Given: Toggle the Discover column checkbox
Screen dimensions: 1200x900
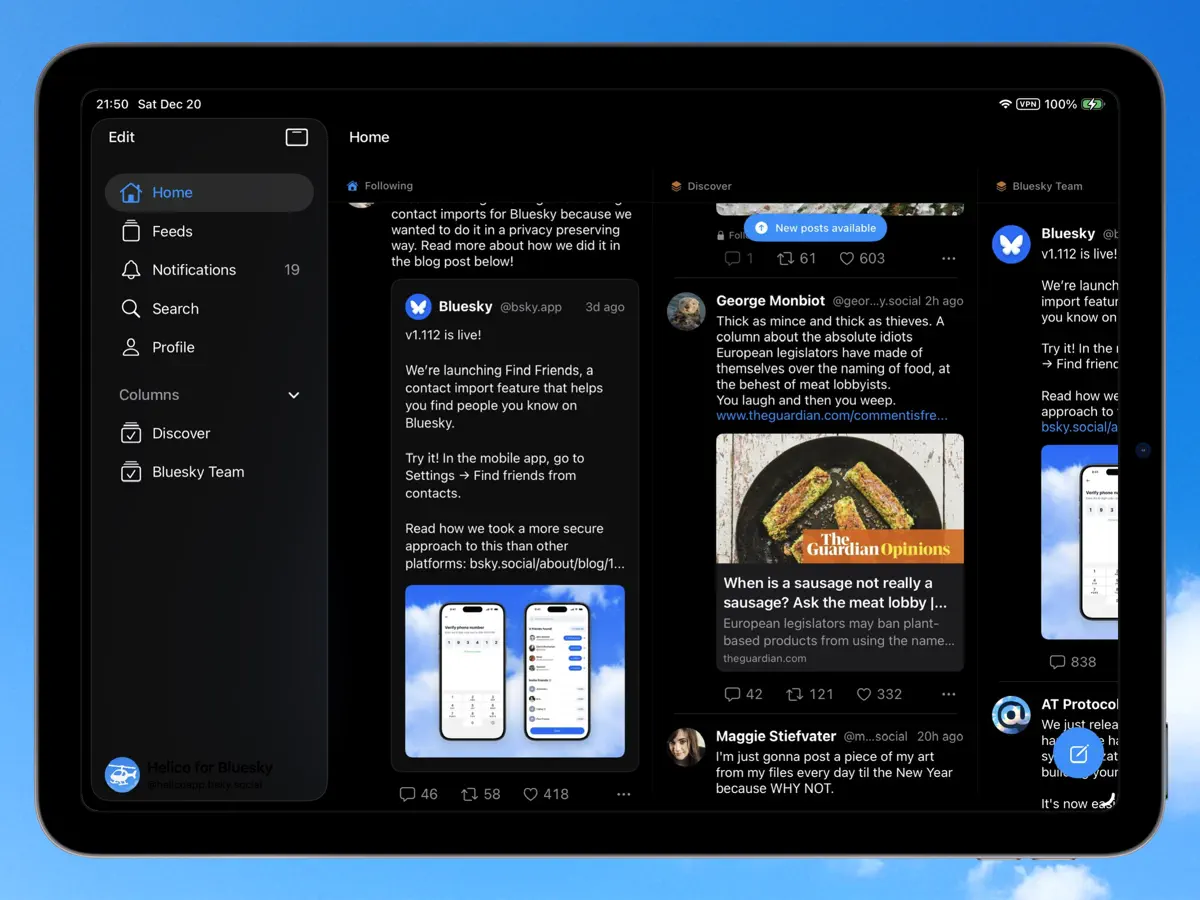Looking at the screenshot, I should 131,433.
